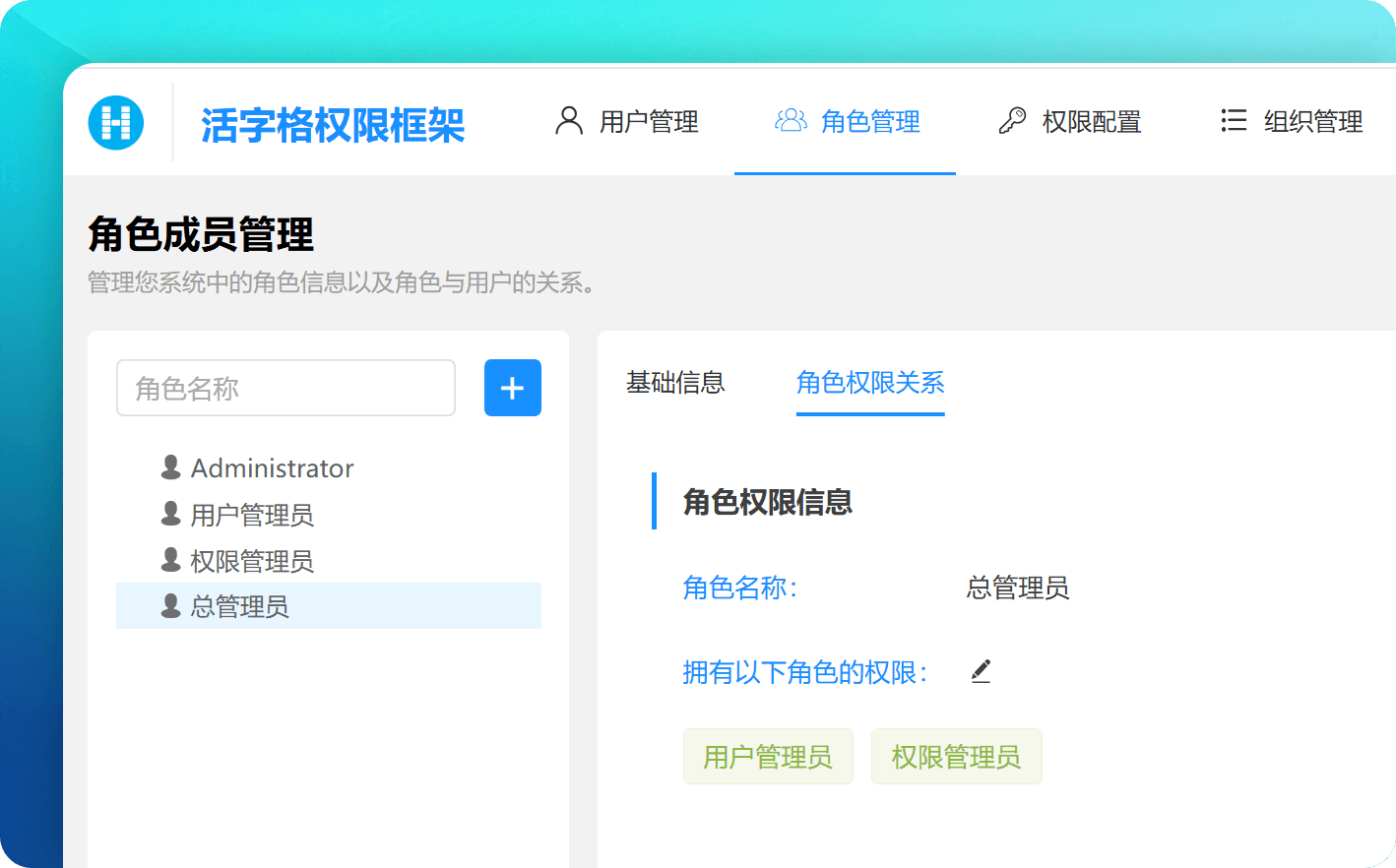Click the blue H logo icon
This screenshot has width=1396, height=868.
[x=116, y=122]
